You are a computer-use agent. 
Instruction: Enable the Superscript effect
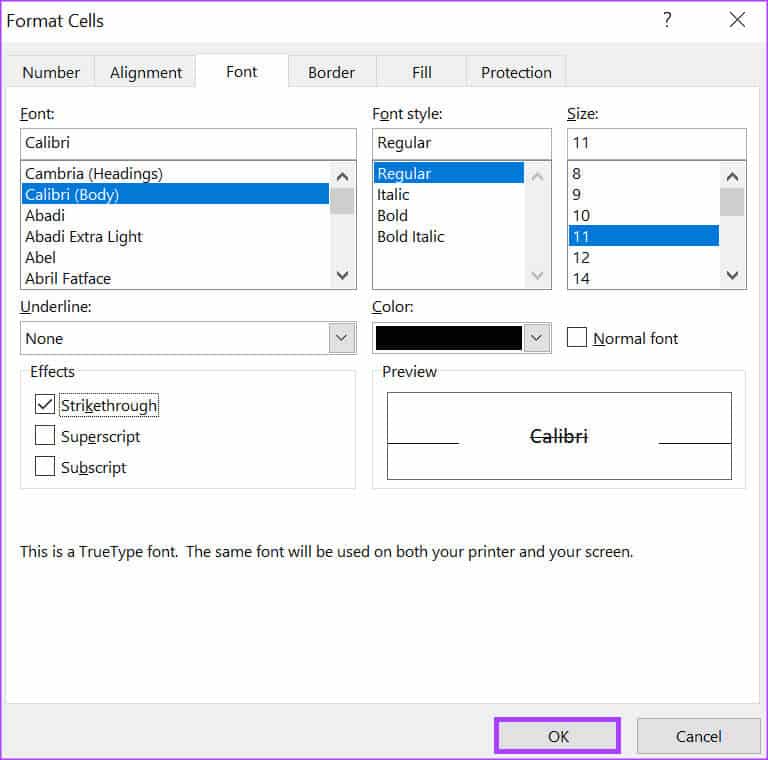click(45, 436)
